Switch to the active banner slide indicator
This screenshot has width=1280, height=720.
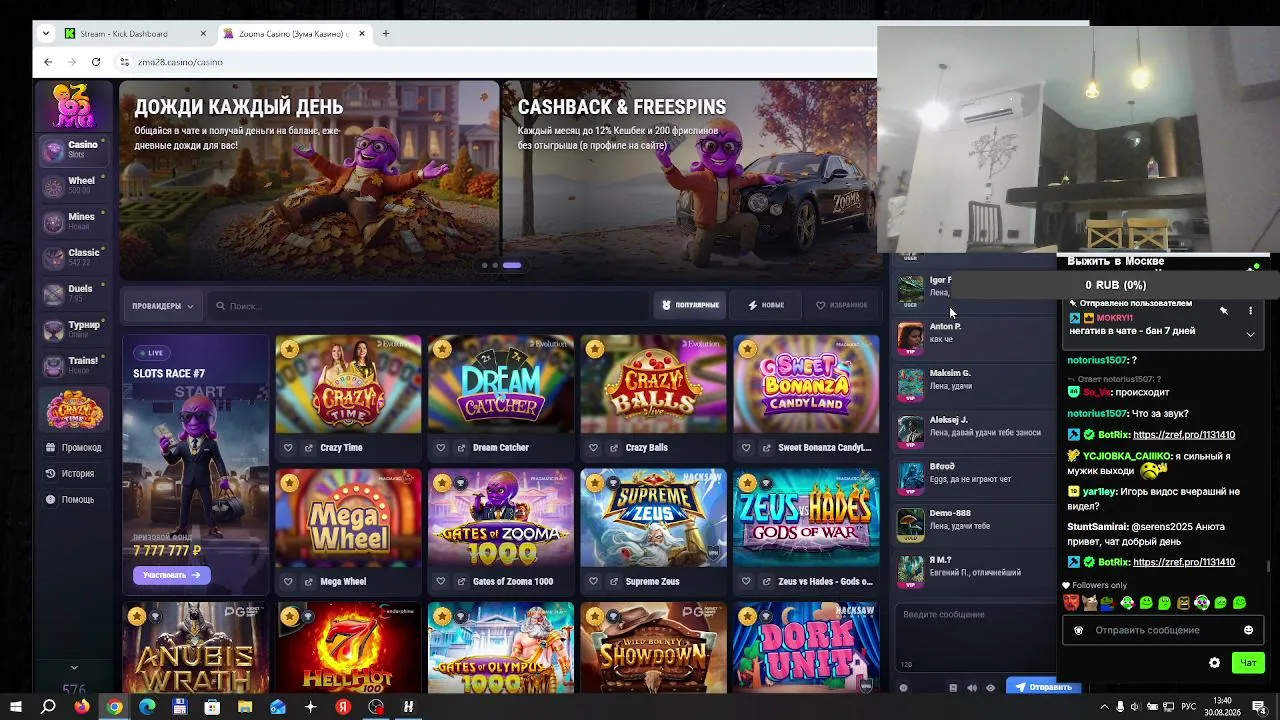tap(512, 265)
